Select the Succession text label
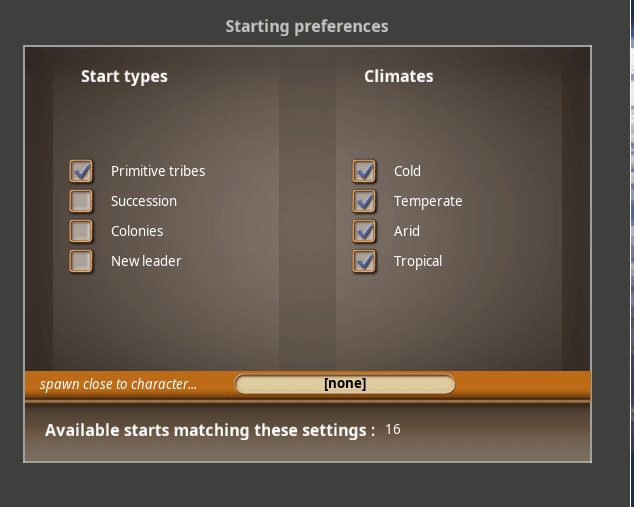 click(x=144, y=201)
